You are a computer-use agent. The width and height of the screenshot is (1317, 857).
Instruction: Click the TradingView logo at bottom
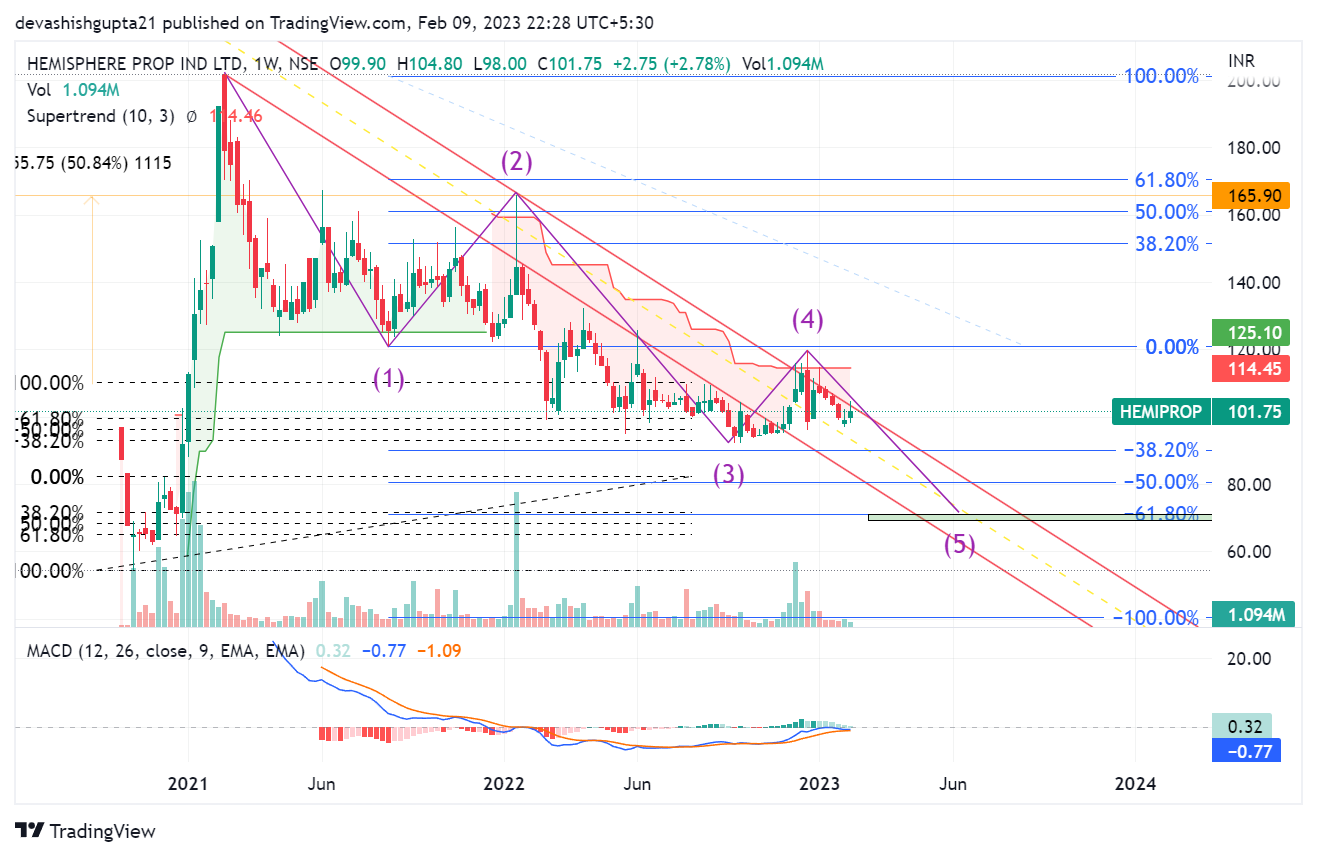click(86, 831)
